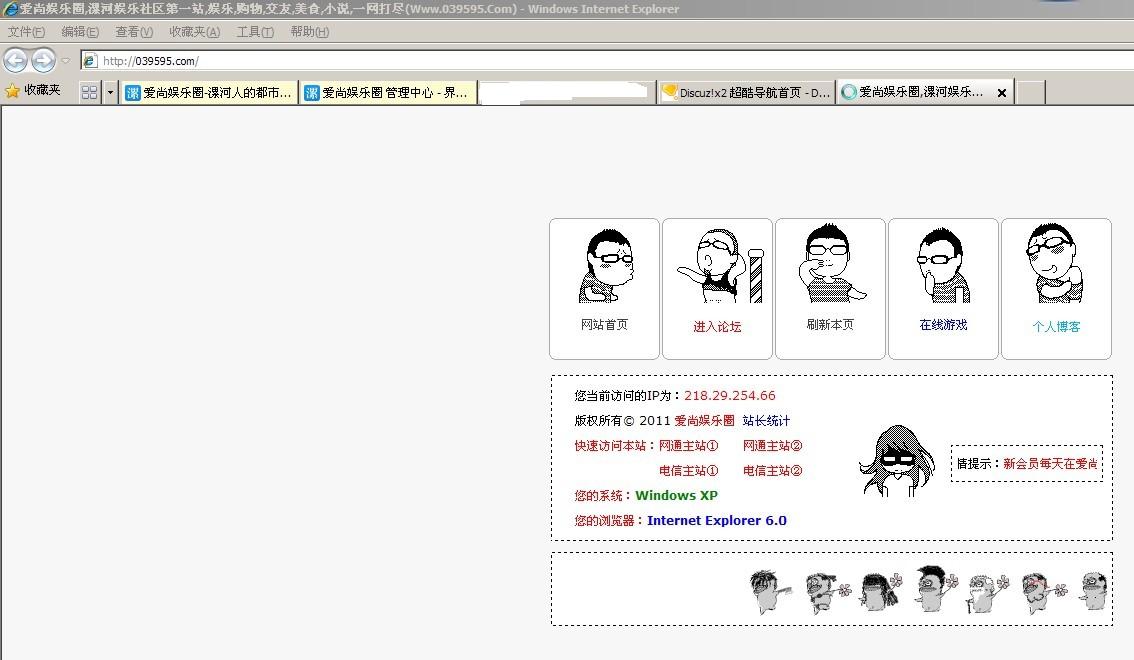Switch to the 爱尚娱乐圈 管理中心 tab
Screen dimensions: 1134x660
[385, 91]
